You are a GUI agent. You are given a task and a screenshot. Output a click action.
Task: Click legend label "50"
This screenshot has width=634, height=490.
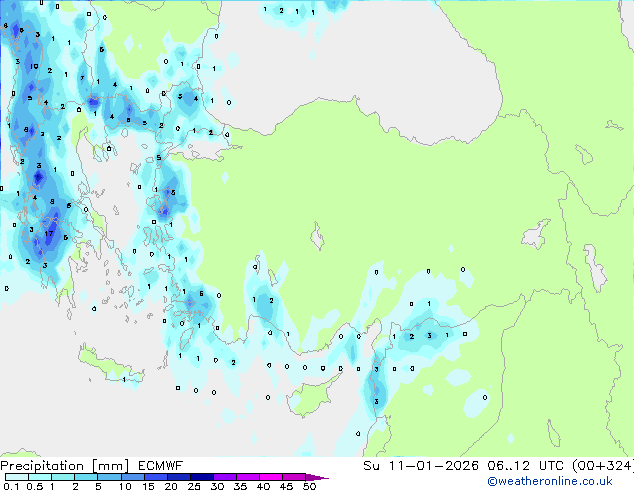point(309,486)
